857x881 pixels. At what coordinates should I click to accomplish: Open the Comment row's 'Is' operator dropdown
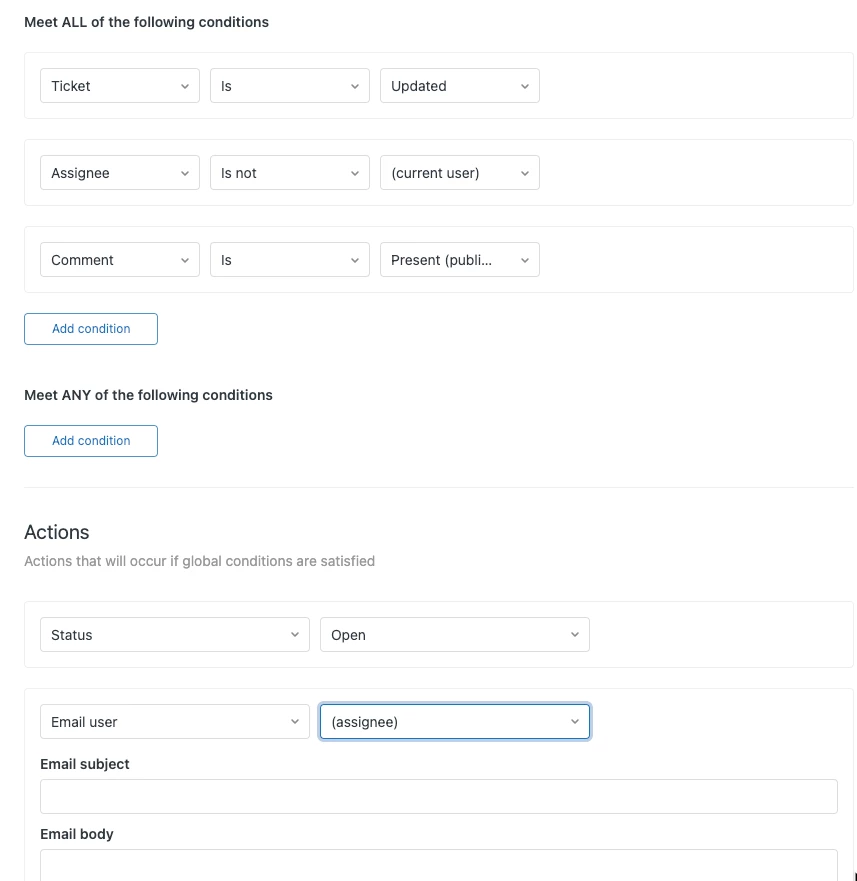pyautogui.click(x=290, y=260)
